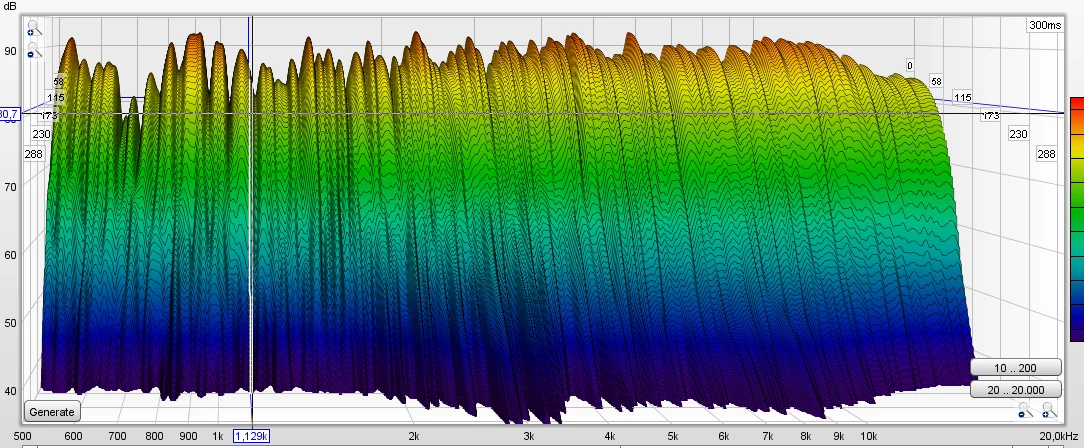The width and height of the screenshot is (1084, 448).
Task: Click the 10k frequency axis label
Action: point(868,436)
